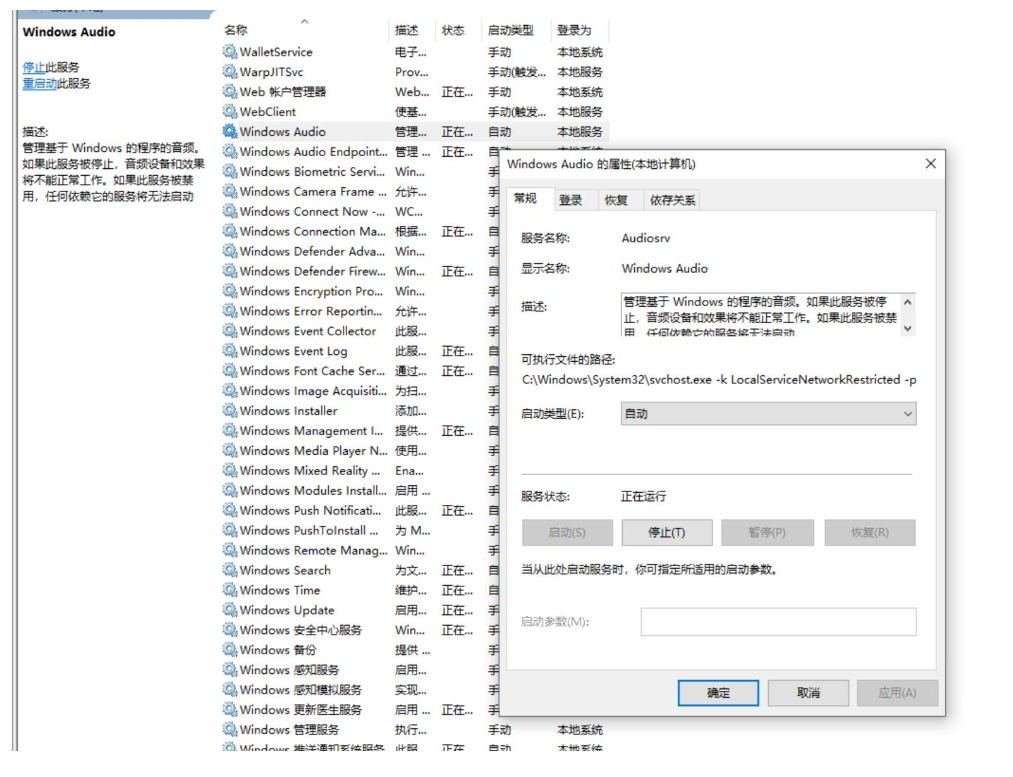Click the Windows Search service icon

[230, 570]
